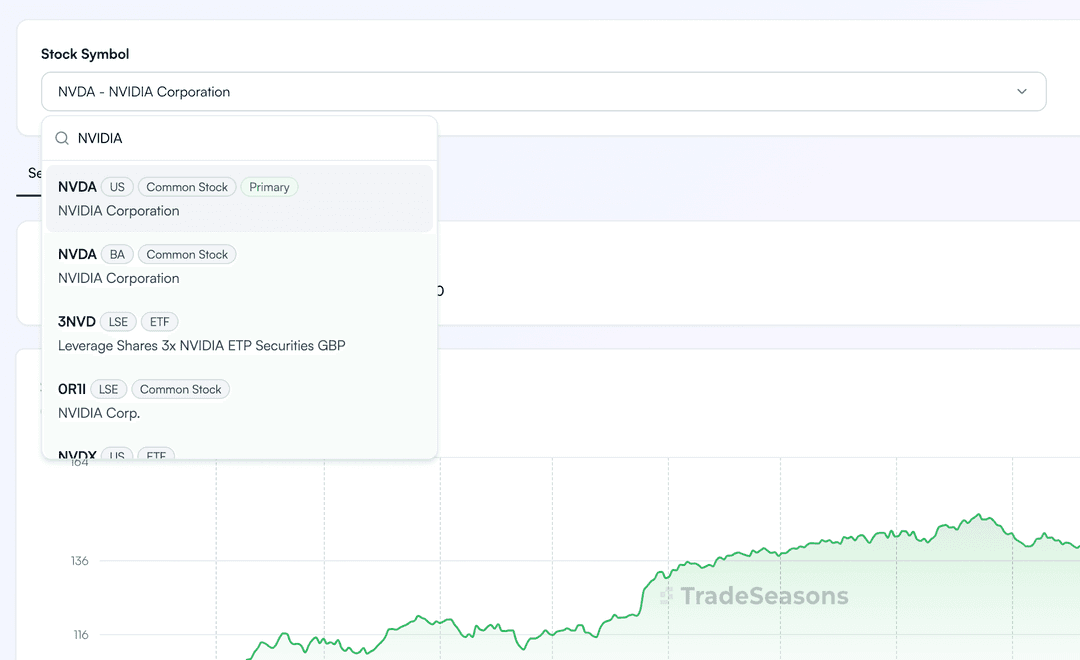Viewport: 1080px width, 660px height.
Task: Open the Stock Symbol dropdown chevron
Action: (x=1021, y=92)
